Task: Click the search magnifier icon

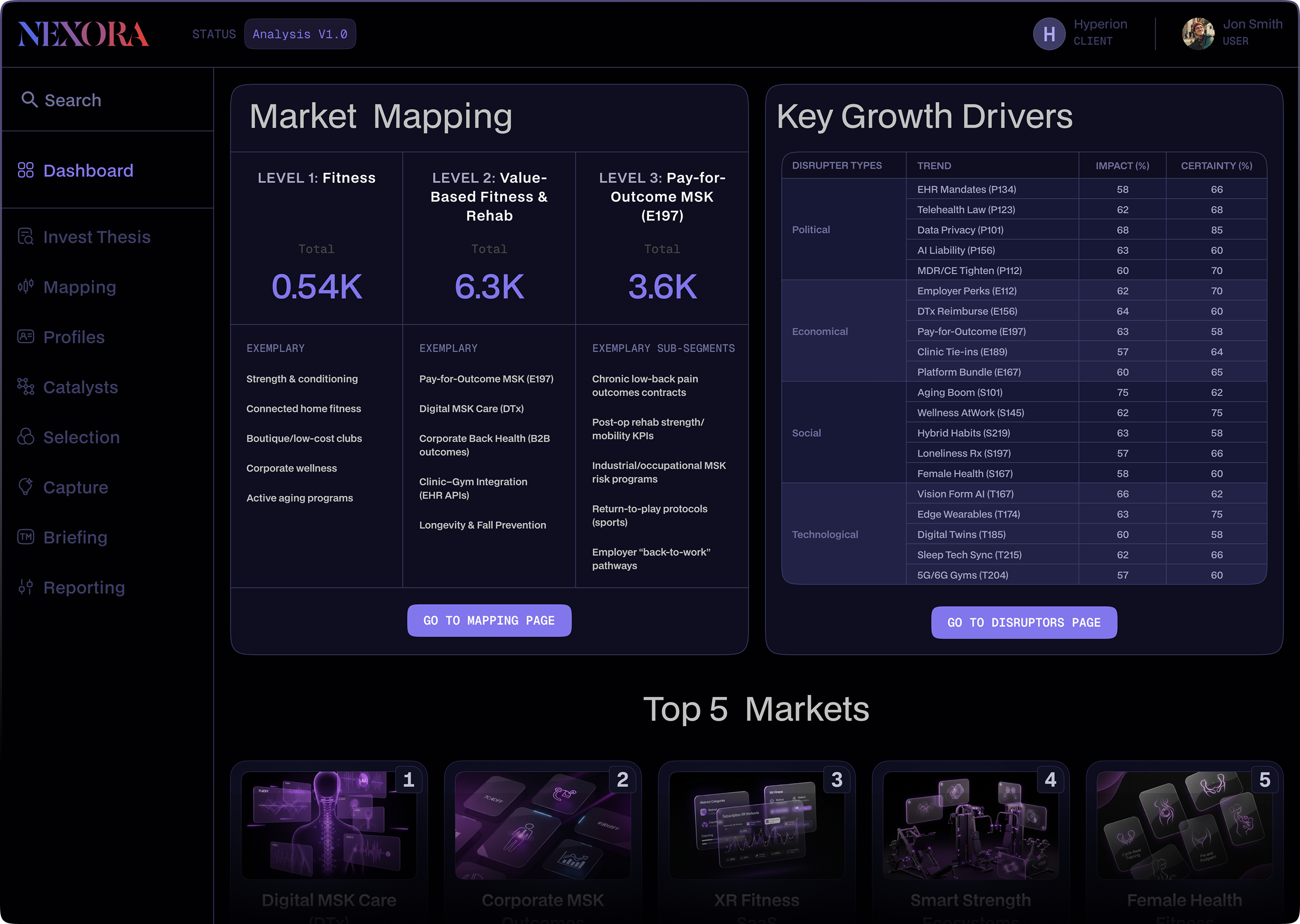Action: [x=29, y=99]
